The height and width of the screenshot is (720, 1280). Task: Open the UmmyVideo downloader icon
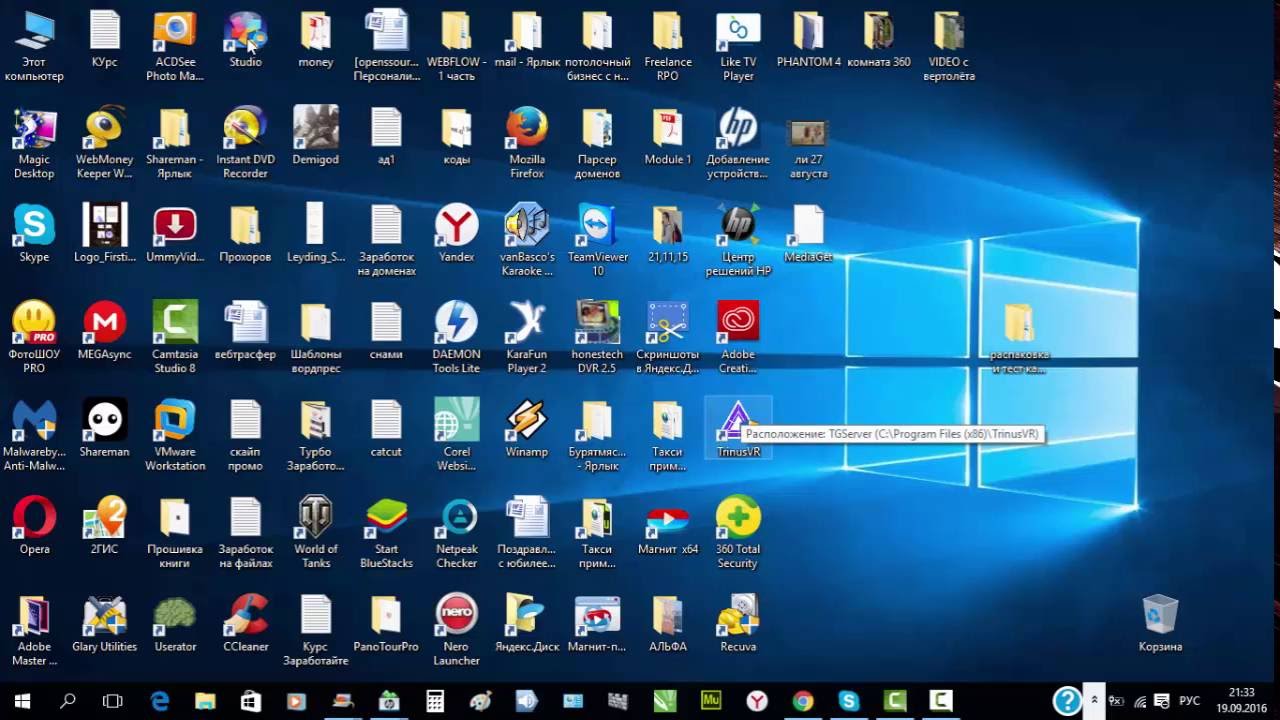coord(175,234)
